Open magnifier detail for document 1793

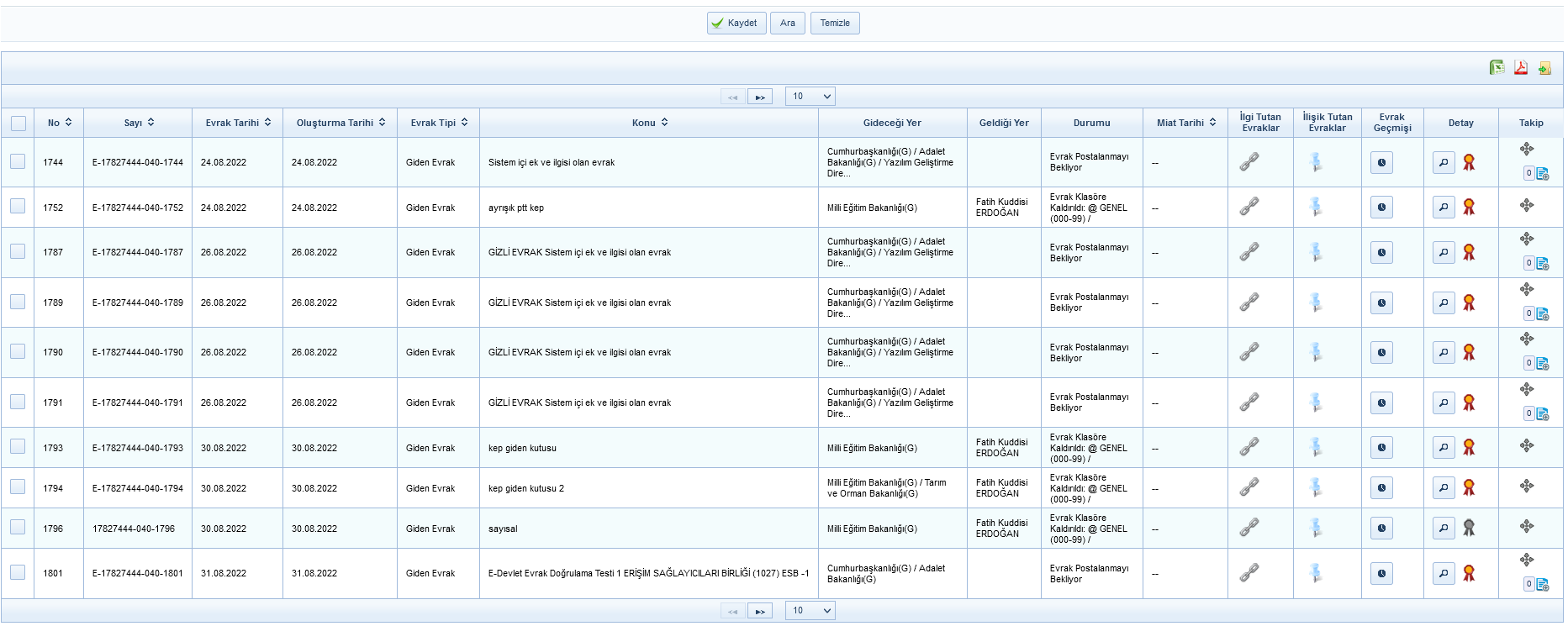[1444, 448]
